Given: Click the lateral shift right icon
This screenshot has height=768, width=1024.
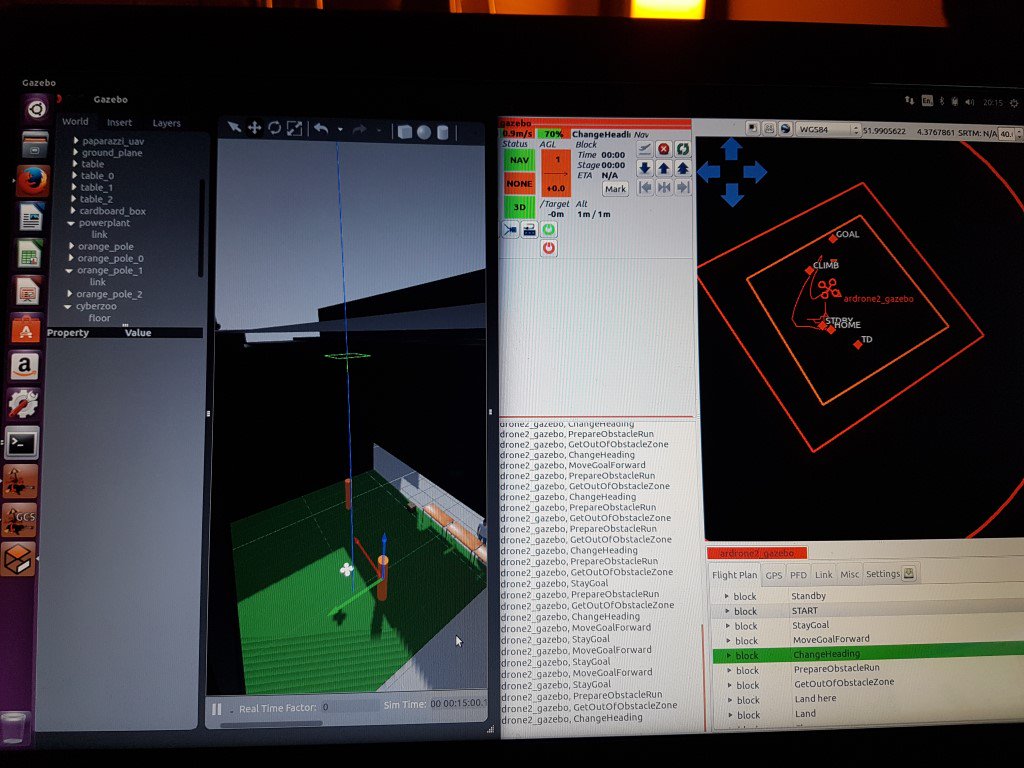Looking at the screenshot, I should click(x=682, y=188).
